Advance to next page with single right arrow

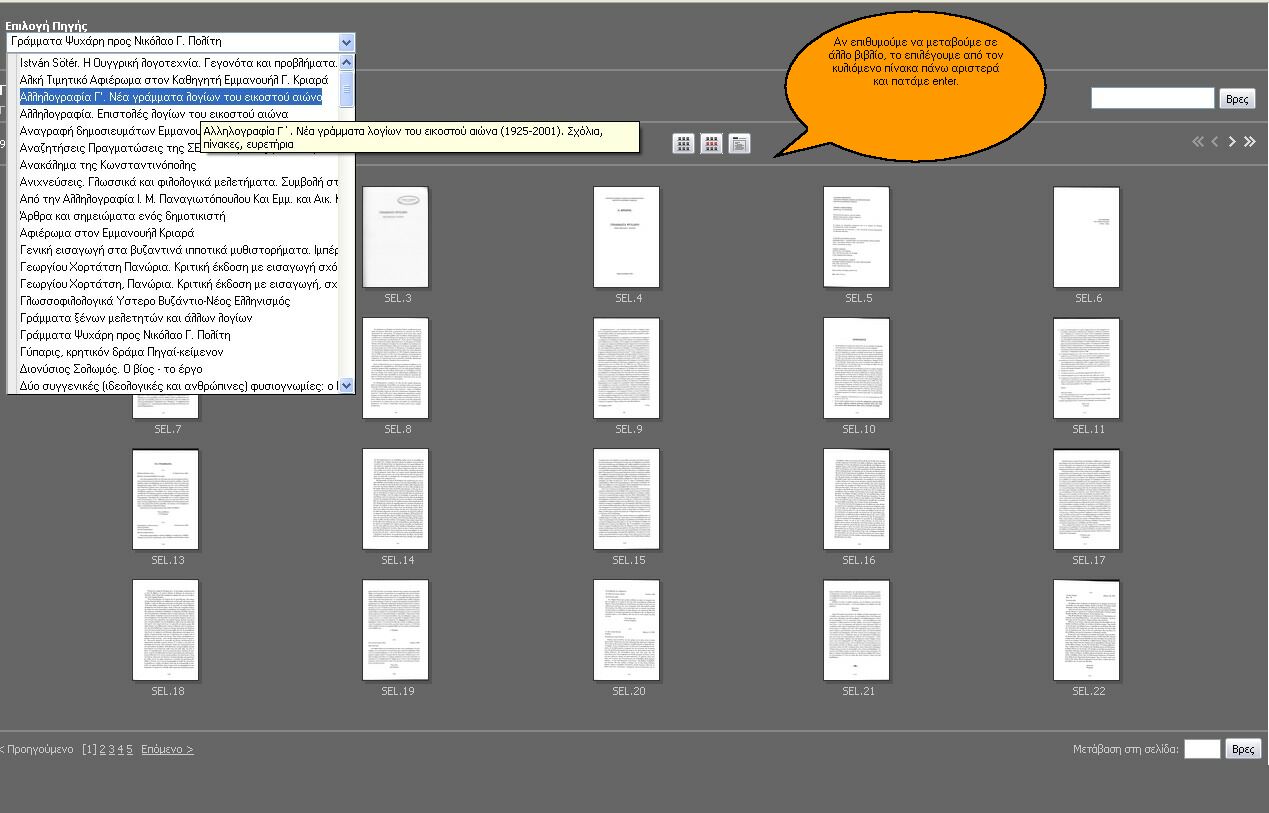click(1232, 142)
